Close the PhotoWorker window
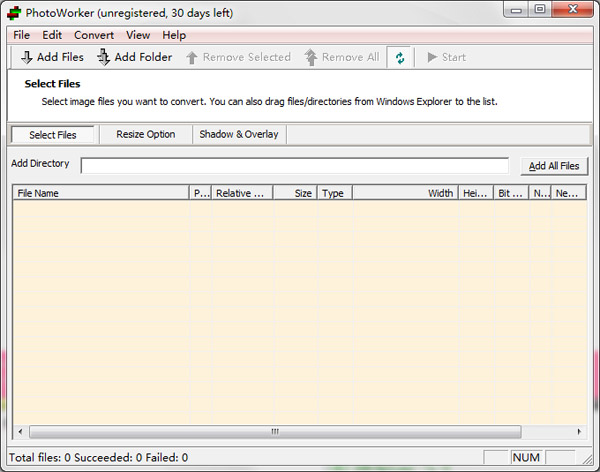The image size is (600, 472). [573, 9]
